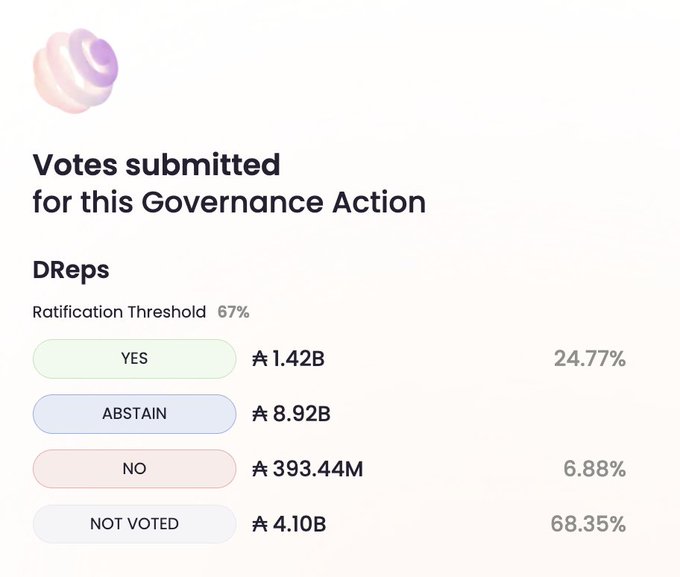Click the "Ratification Threshold" label

coord(119,312)
